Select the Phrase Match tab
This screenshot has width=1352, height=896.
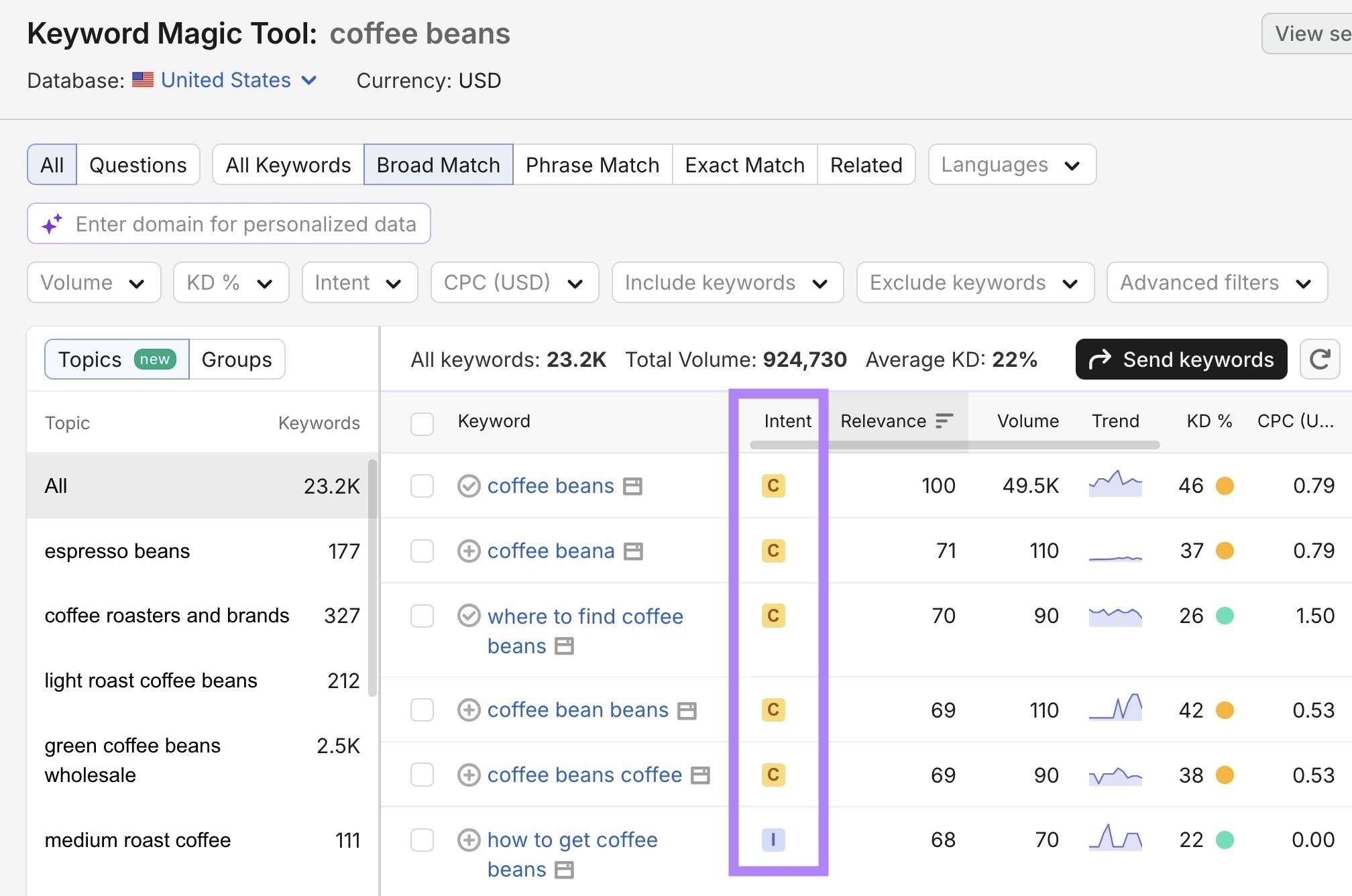(x=592, y=164)
